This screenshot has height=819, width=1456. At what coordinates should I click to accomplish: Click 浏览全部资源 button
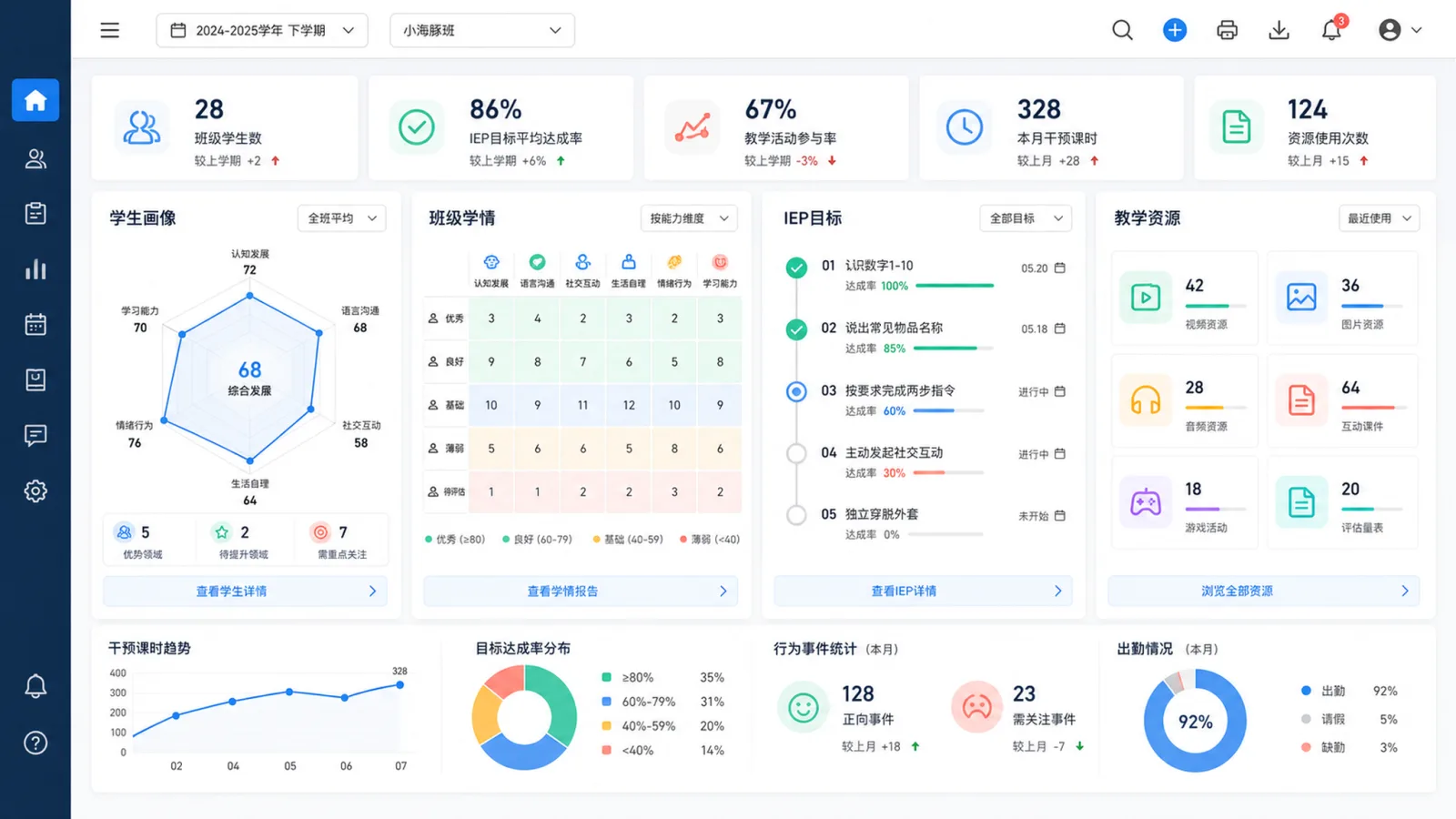coord(1263,591)
